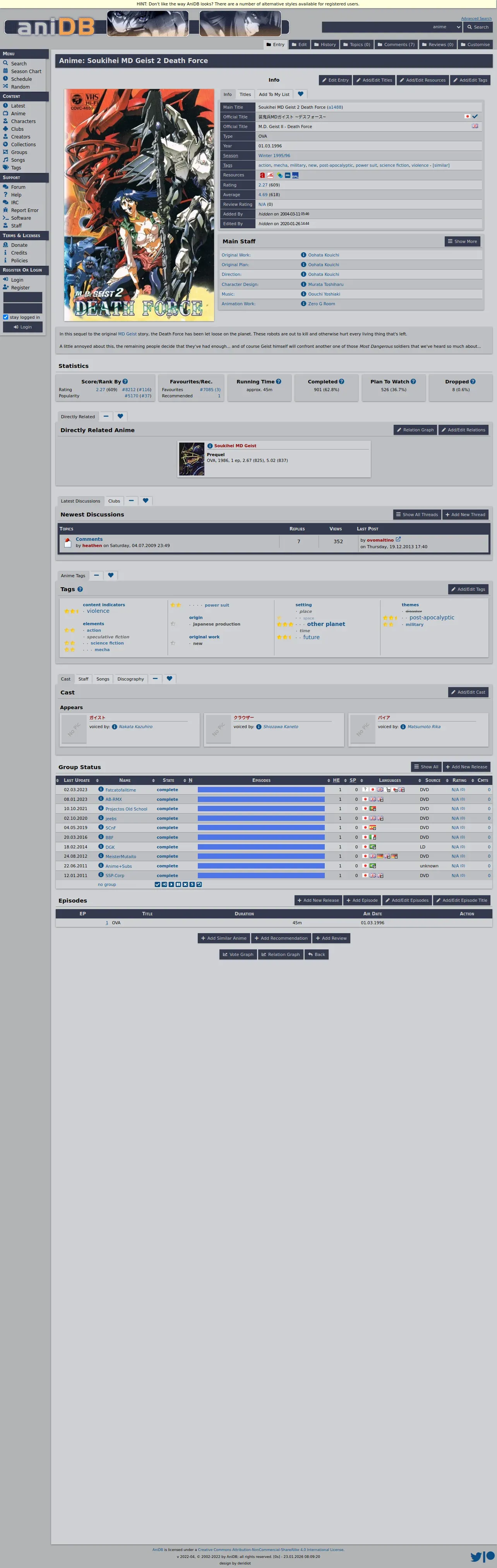Open help icon next to Score/Rank By
Screen dimensions: 497x1568
click(x=125, y=382)
